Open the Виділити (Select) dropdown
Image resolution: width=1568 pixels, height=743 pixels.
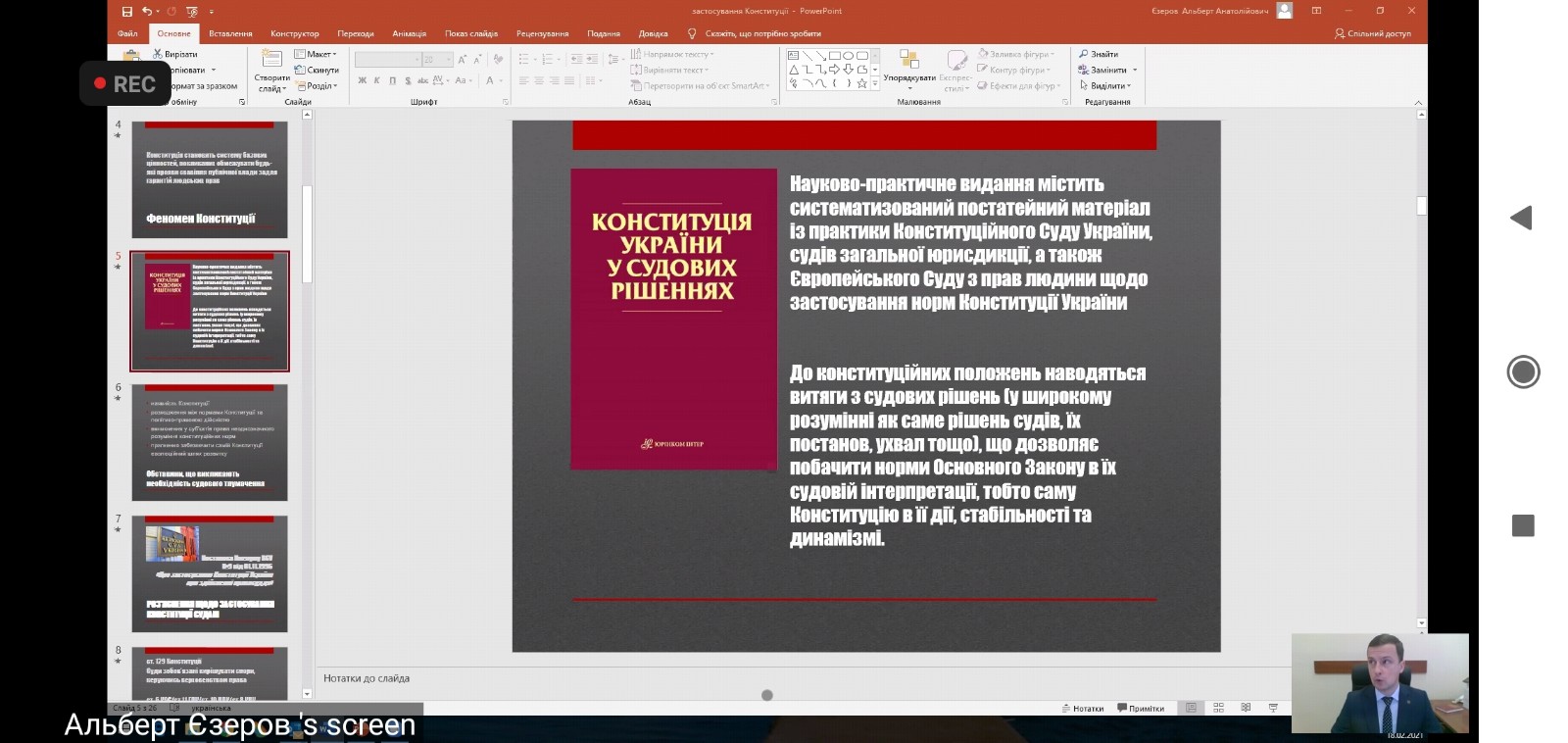[1103, 85]
